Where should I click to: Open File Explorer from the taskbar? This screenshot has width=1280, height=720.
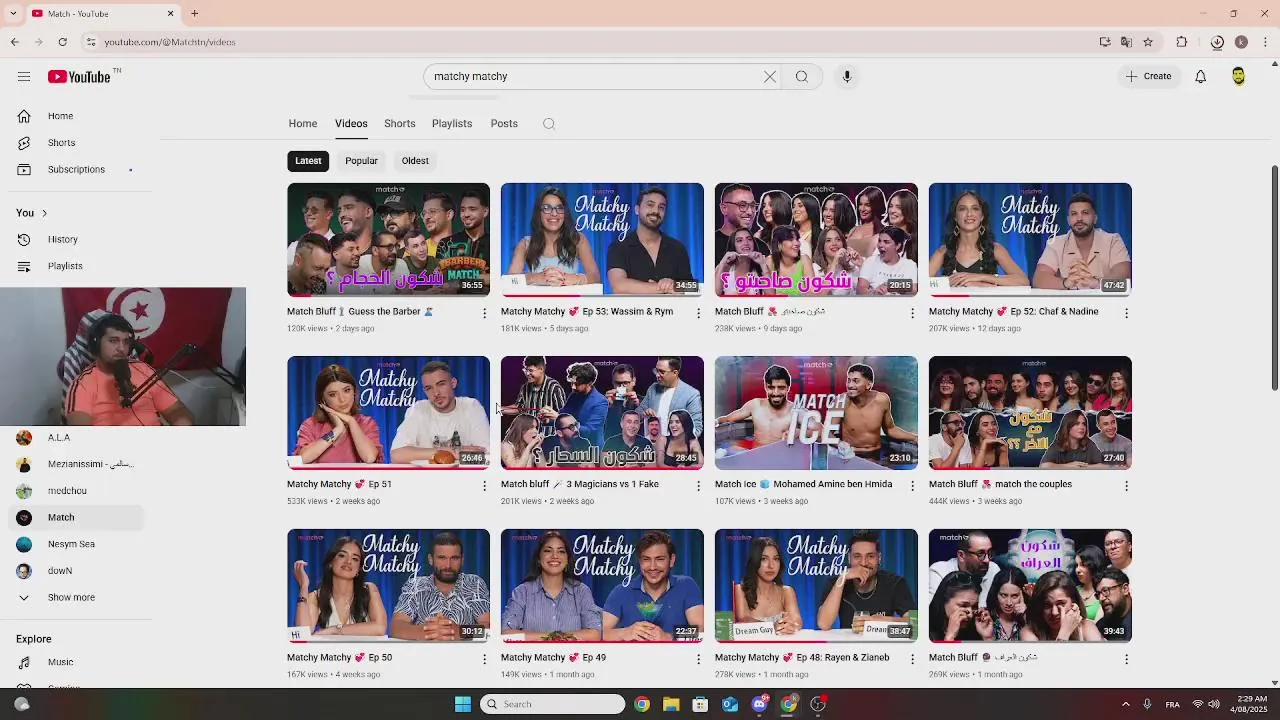[x=671, y=704]
